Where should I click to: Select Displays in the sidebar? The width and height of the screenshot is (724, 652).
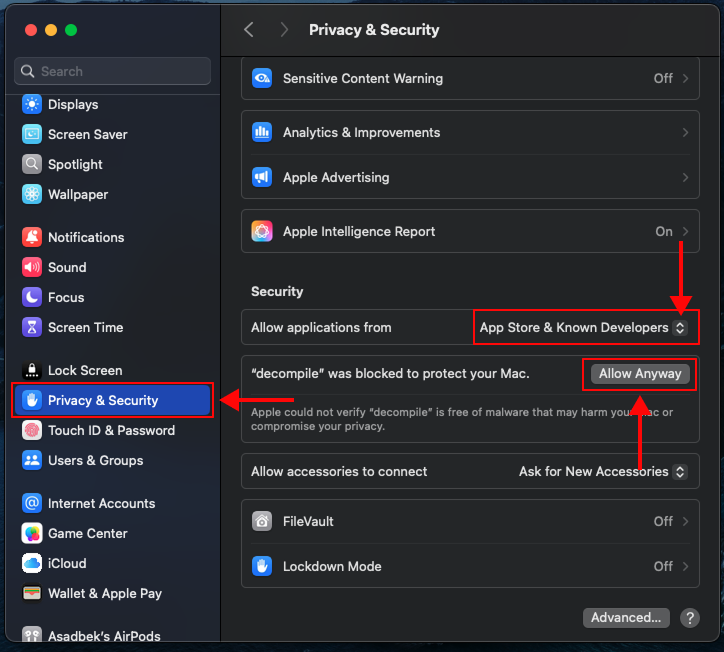[x=113, y=104]
